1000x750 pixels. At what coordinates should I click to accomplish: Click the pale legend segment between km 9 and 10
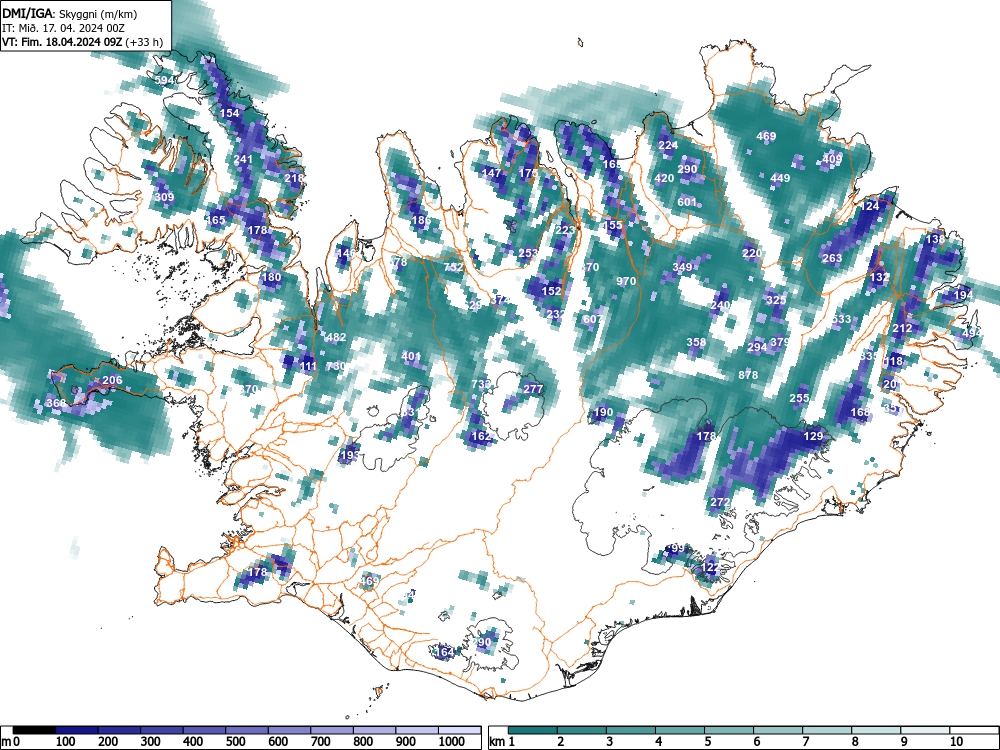[926, 730]
